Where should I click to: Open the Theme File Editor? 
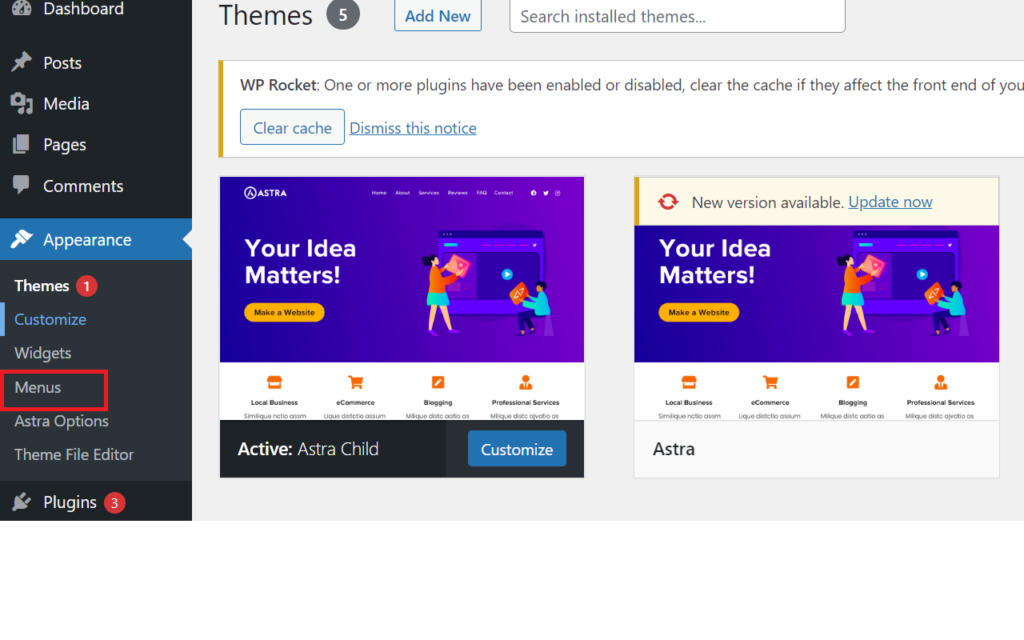74,454
